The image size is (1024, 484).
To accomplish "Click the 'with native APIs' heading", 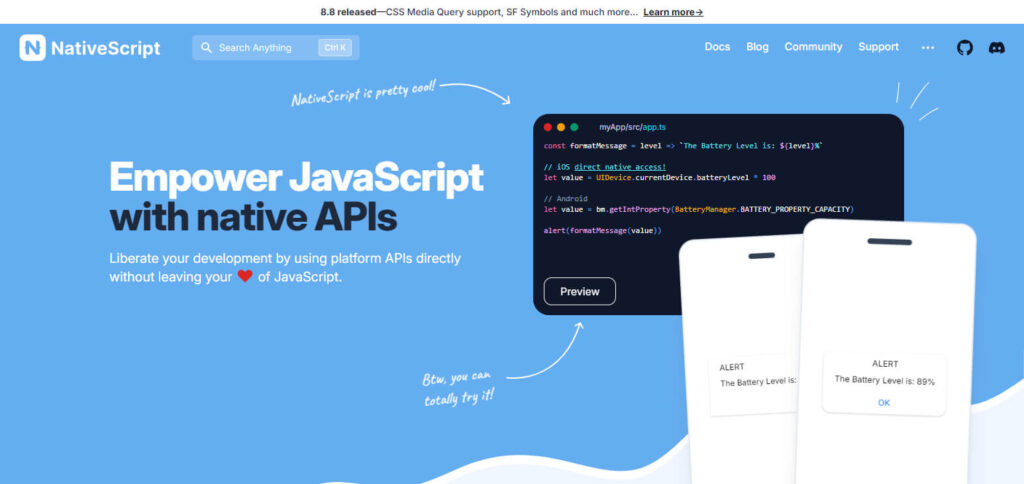I will (253, 218).
